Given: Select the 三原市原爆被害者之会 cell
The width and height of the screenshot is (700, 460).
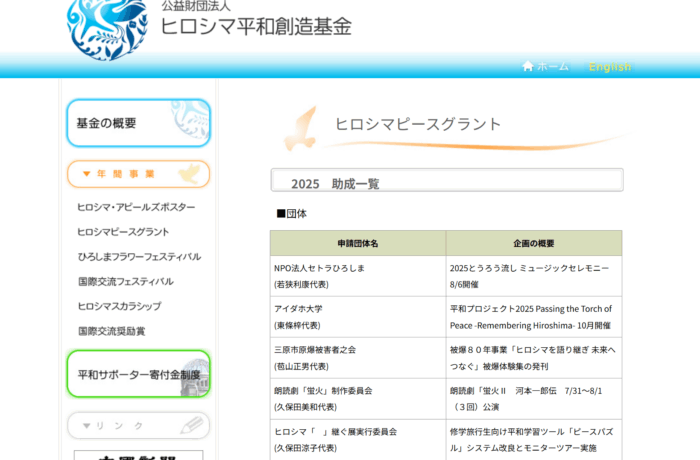Looking at the screenshot, I should 358,358.
